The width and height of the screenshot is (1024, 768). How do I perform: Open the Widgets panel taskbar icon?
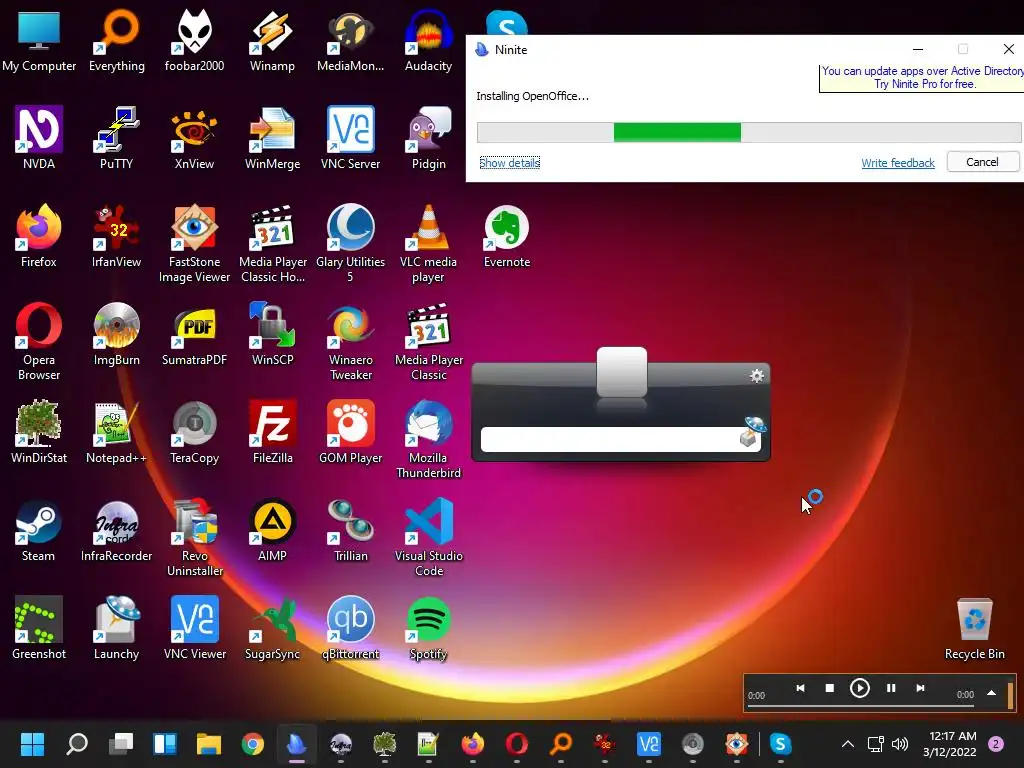pos(165,743)
